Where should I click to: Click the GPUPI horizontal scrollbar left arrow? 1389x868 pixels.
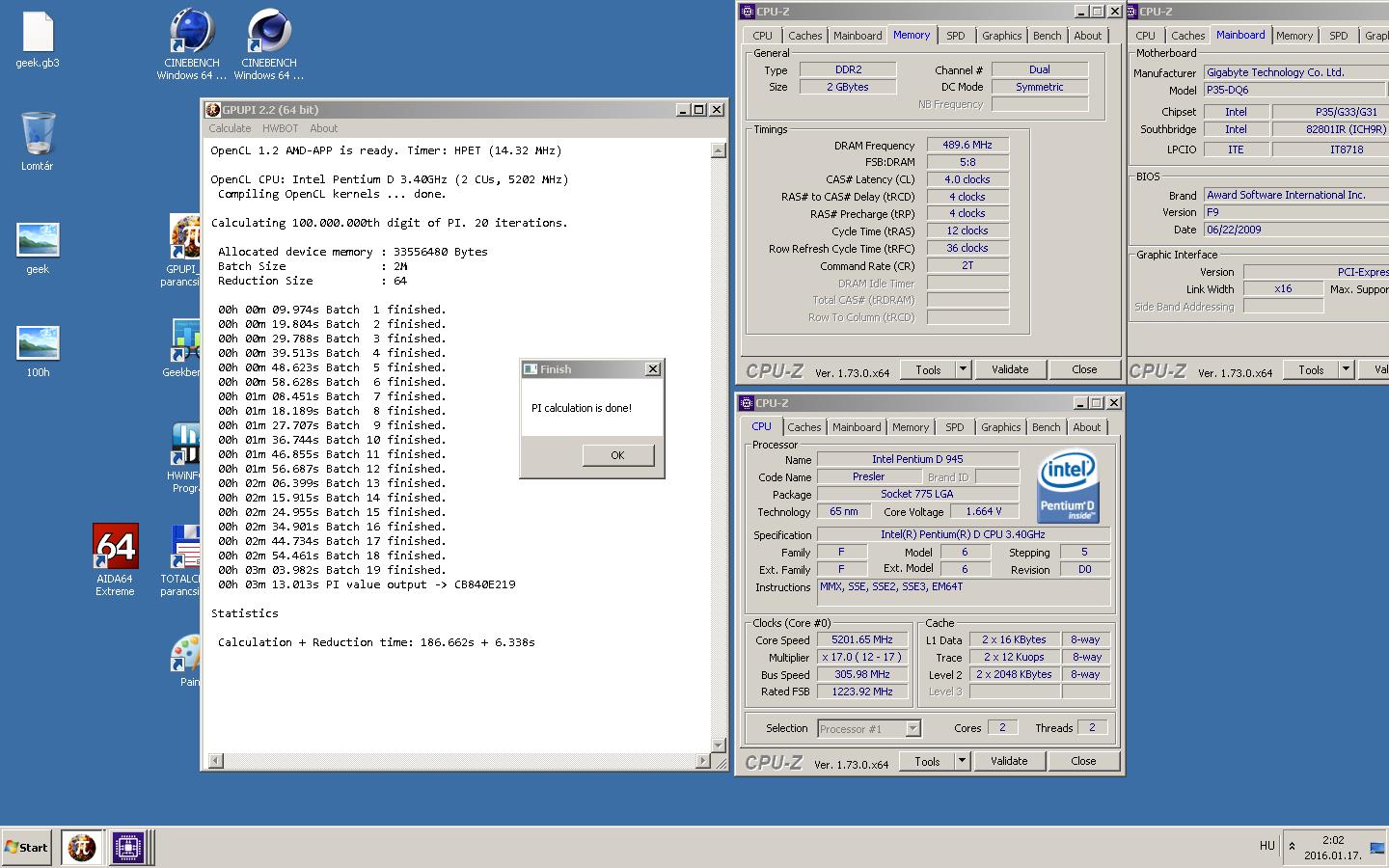point(214,761)
